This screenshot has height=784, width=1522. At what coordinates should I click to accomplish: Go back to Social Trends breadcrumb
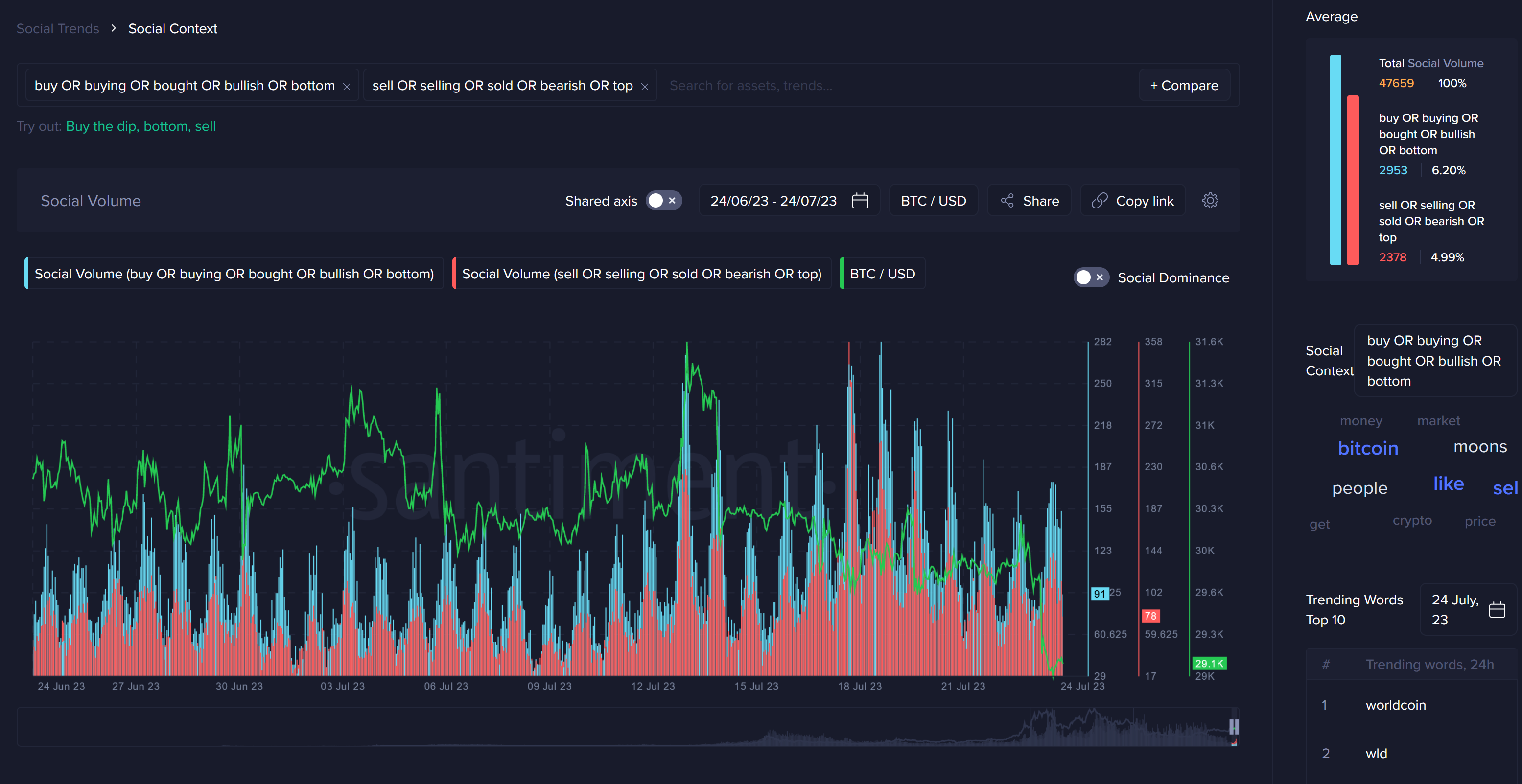(58, 28)
